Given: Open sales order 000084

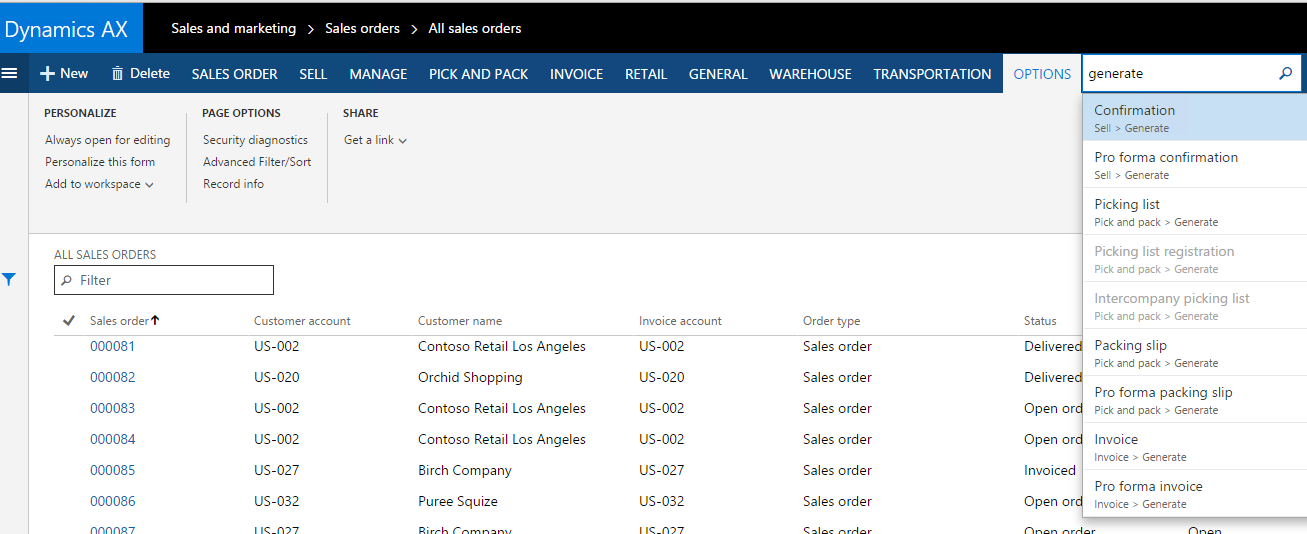Looking at the screenshot, I should pyautogui.click(x=112, y=439).
